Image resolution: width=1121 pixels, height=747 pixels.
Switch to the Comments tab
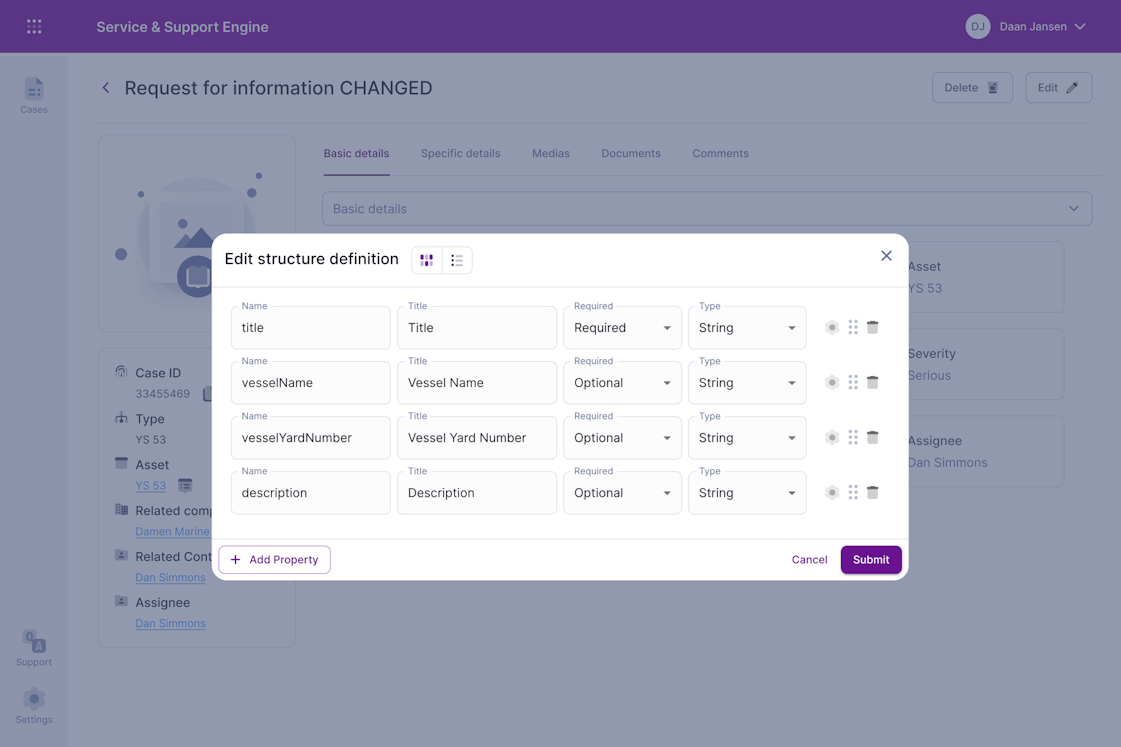coord(720,154)
